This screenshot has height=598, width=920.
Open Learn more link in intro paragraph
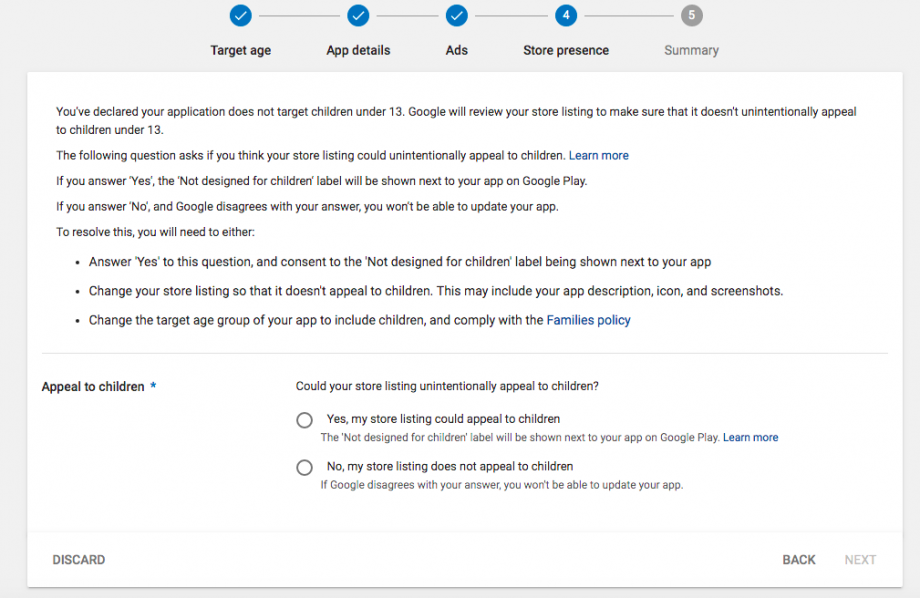click(598, 155)
